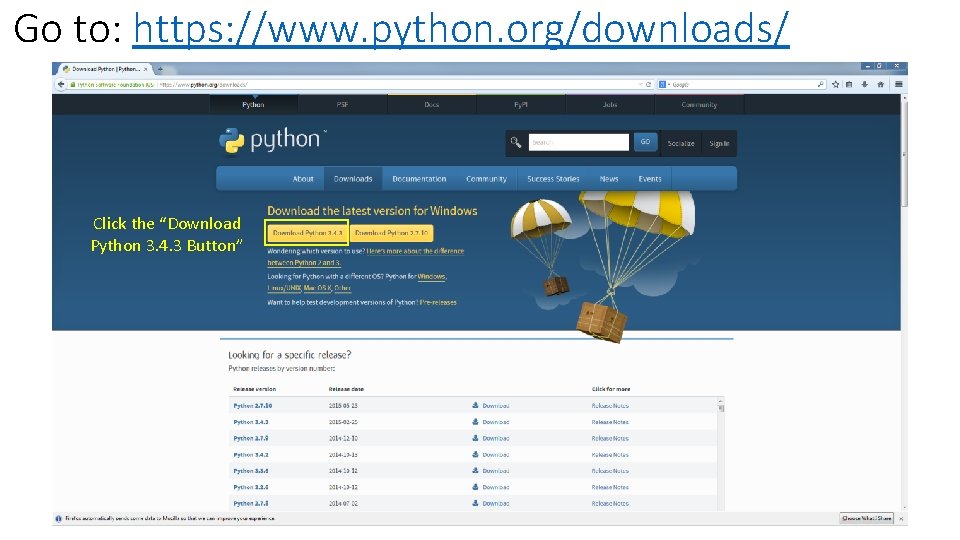The height and width of the screenshot is (540, 960).
Task: Follow the Mac OS X link
Action: [317, 288]
